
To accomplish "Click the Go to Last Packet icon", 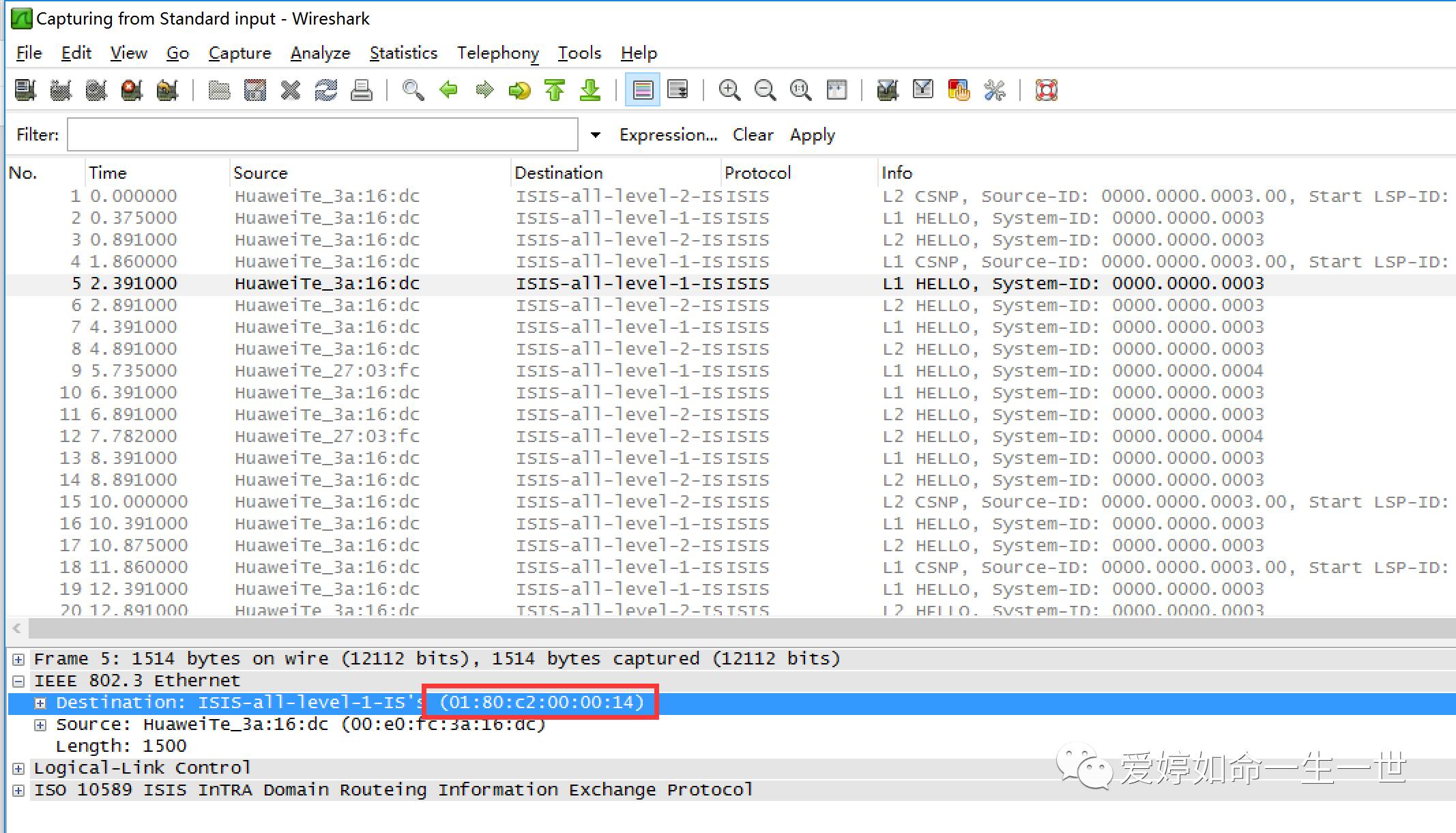I will [x=590, y=90].
